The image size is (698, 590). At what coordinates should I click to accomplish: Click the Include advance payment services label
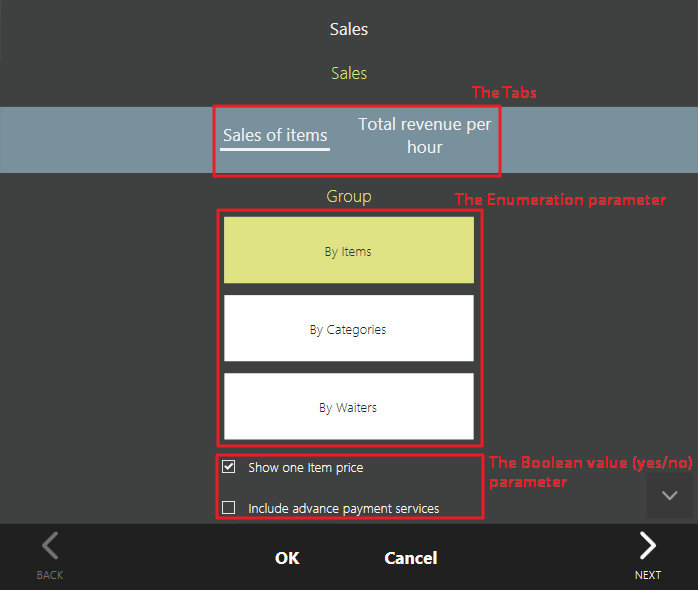pos(343,509)
